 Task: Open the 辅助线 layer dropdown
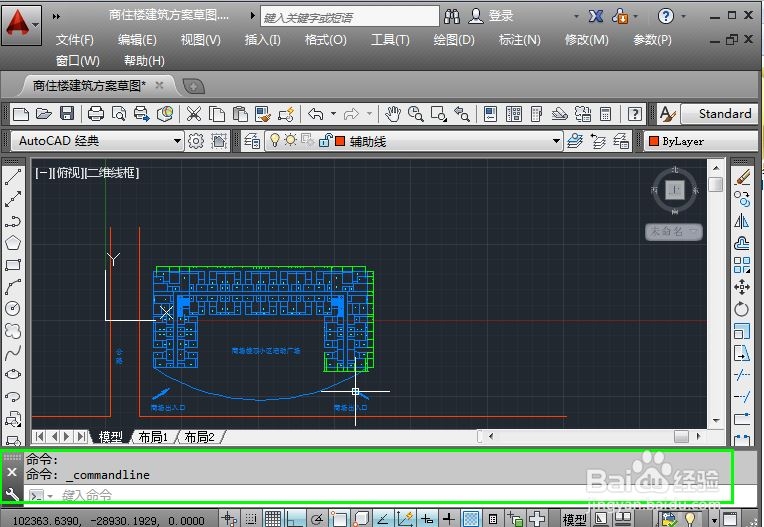[x=413, y=141]
